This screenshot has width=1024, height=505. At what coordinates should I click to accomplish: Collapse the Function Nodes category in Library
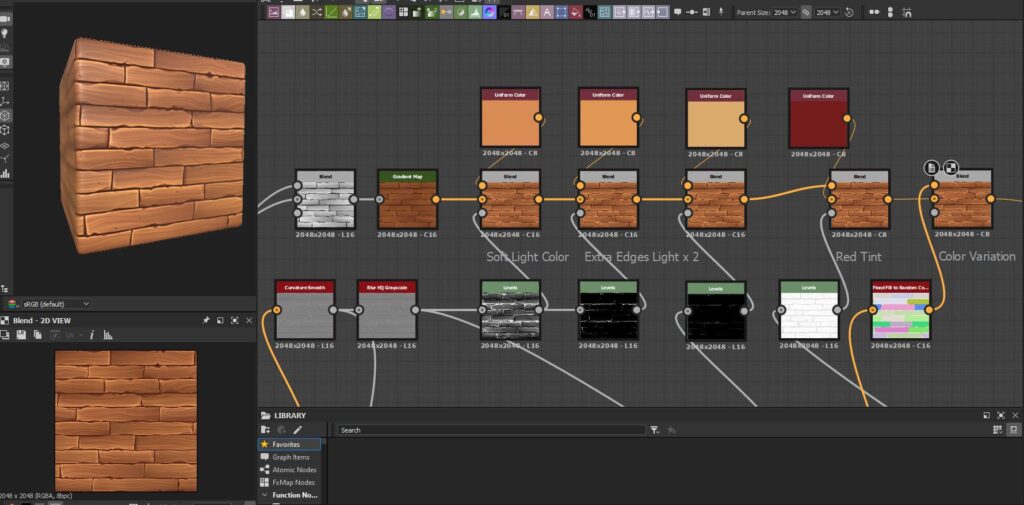click(x=264, y=495)
